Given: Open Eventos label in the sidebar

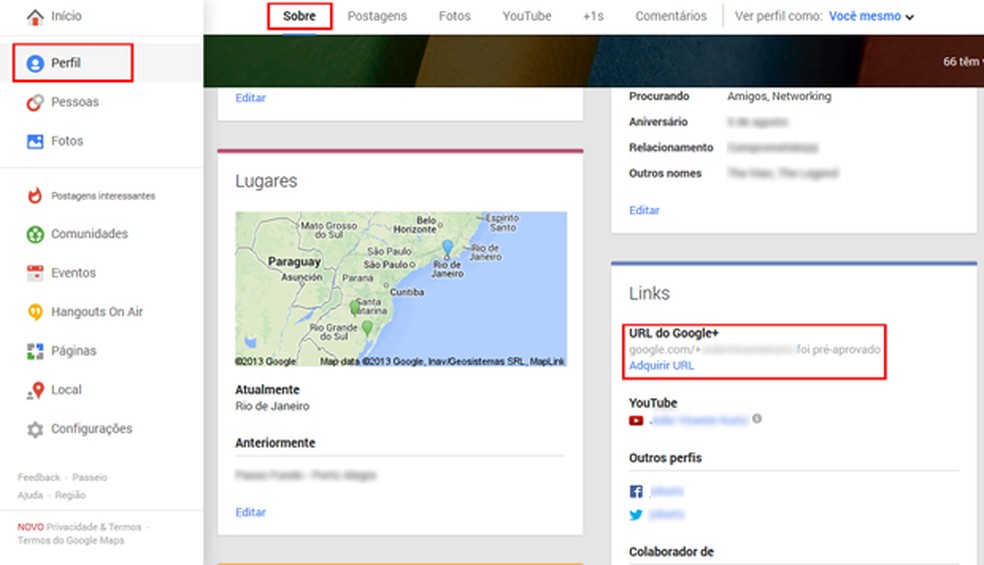Looking at the screenshot, I should (73, 273).
